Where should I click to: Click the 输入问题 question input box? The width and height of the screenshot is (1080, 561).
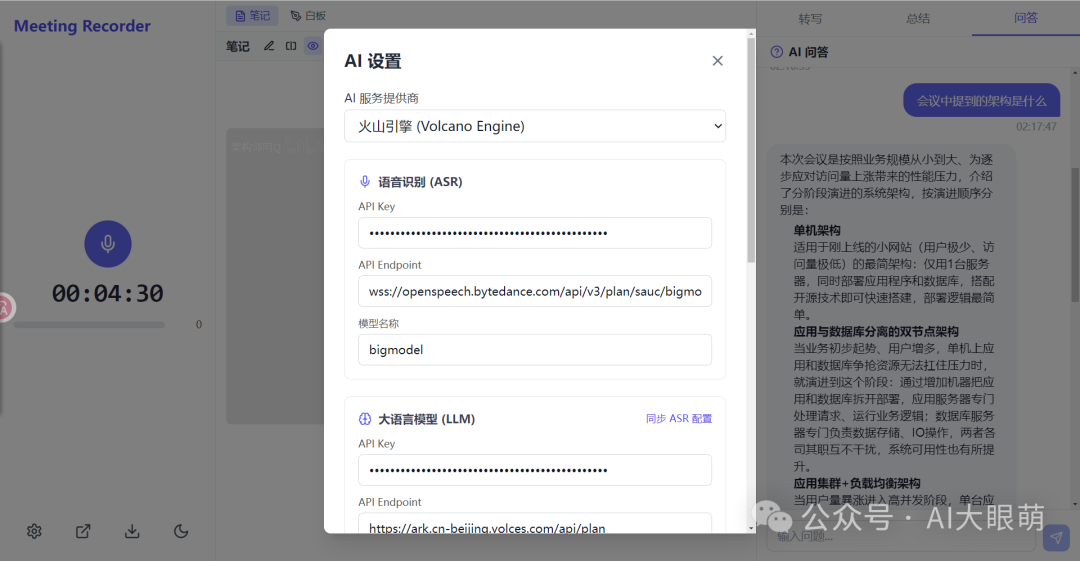[901, 537]
